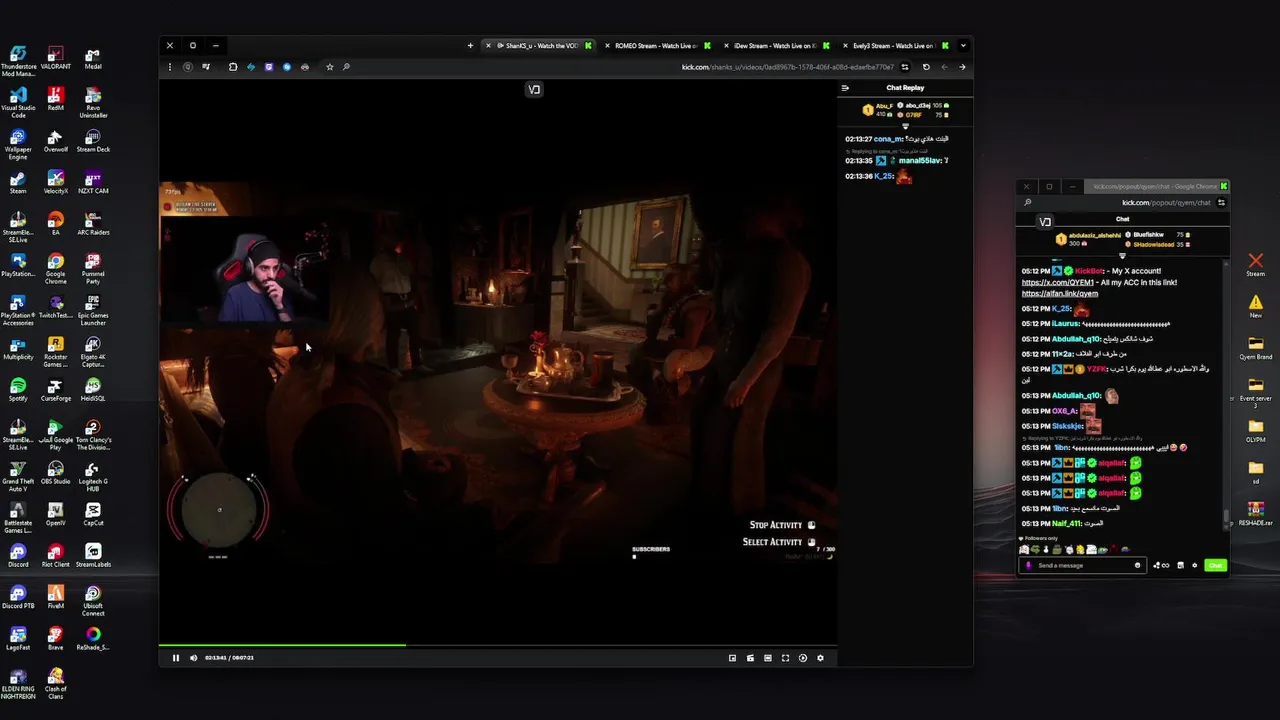Click the message field in popout chat

1082,565
